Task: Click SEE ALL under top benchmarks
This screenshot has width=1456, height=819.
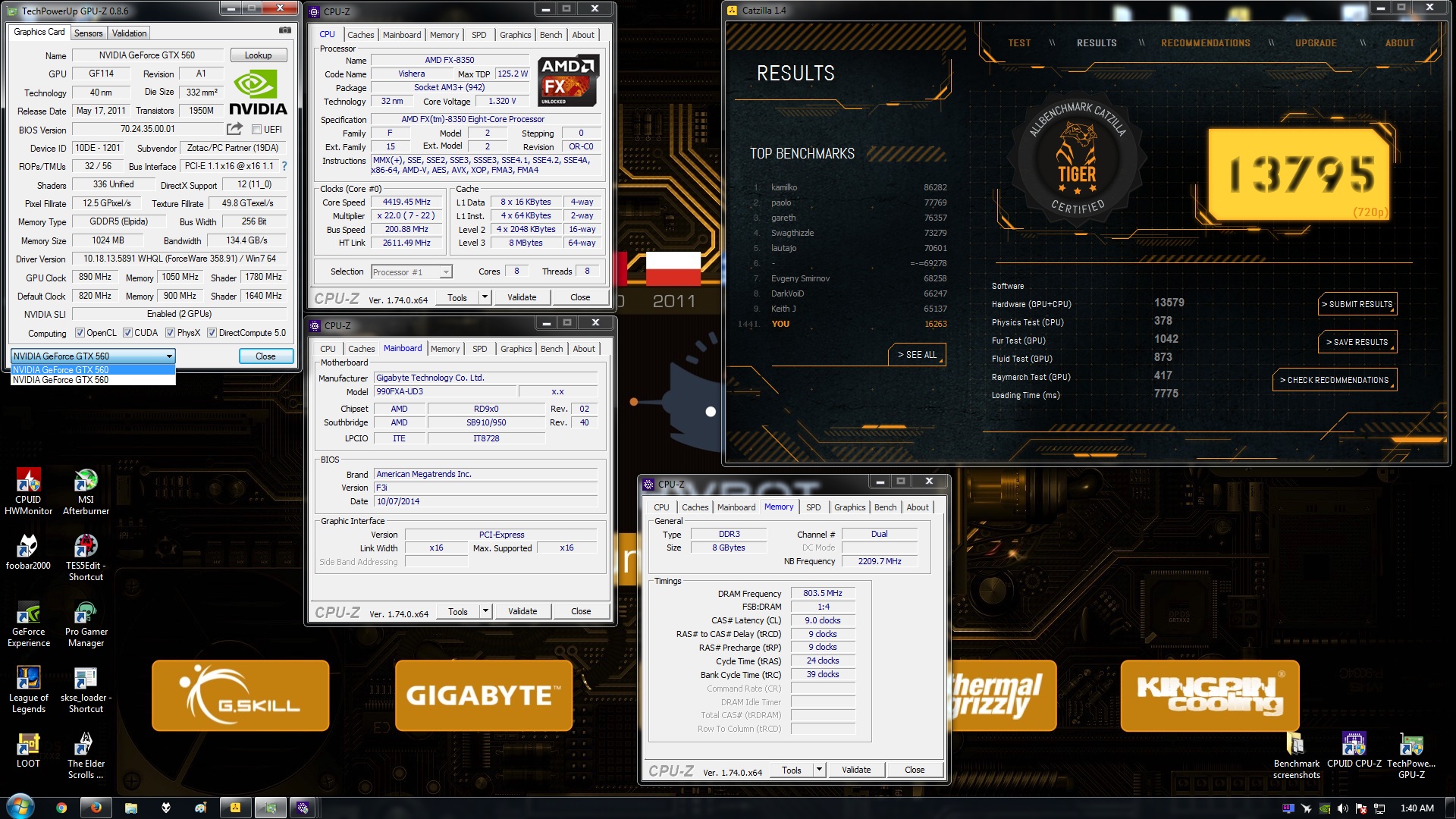Action: tap(916, 355)
